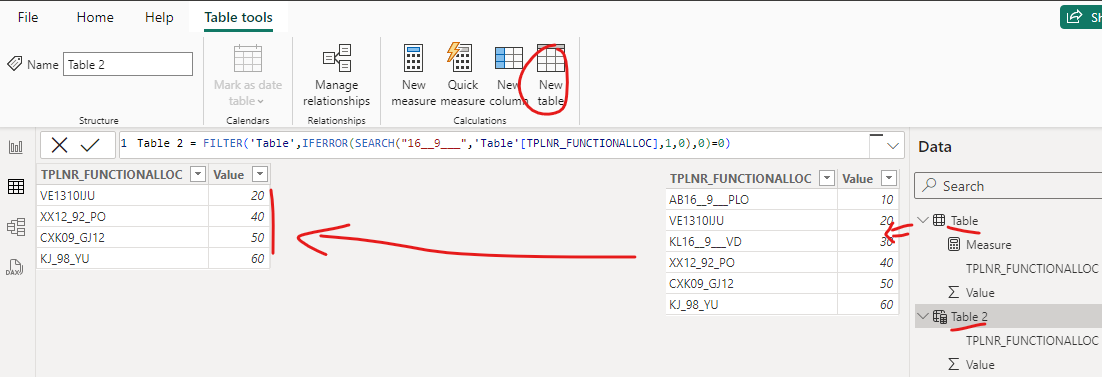Select value 60 in left table
The image size is (1102, 377).
[239, 259]
